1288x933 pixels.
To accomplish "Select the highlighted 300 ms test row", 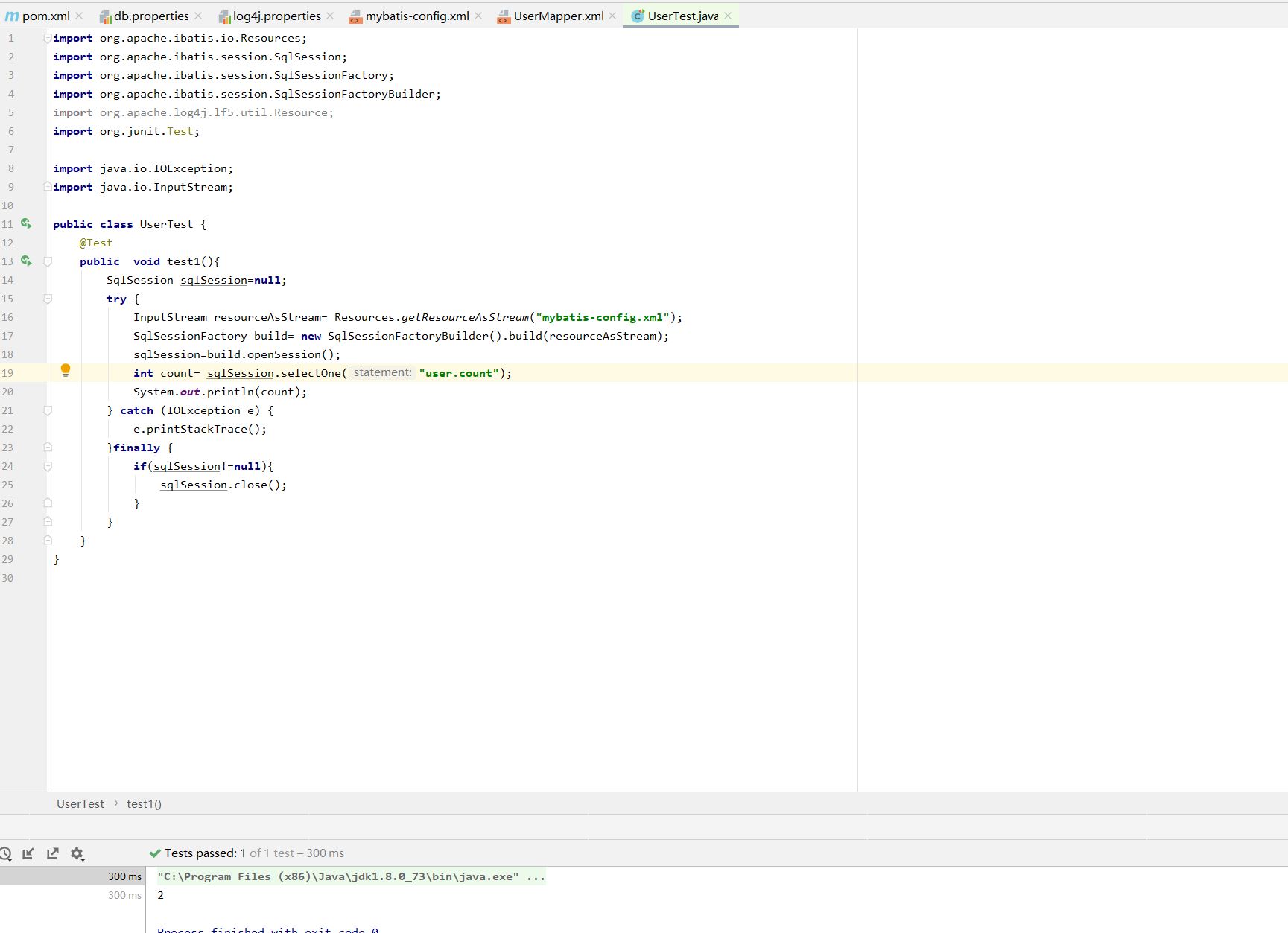I will tap(72, 876).
